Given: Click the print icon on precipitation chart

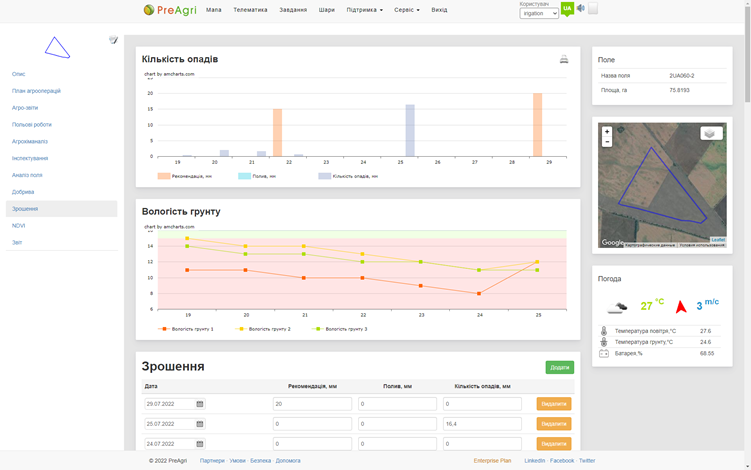Looking at the screenshot, I should pos(564,59).
